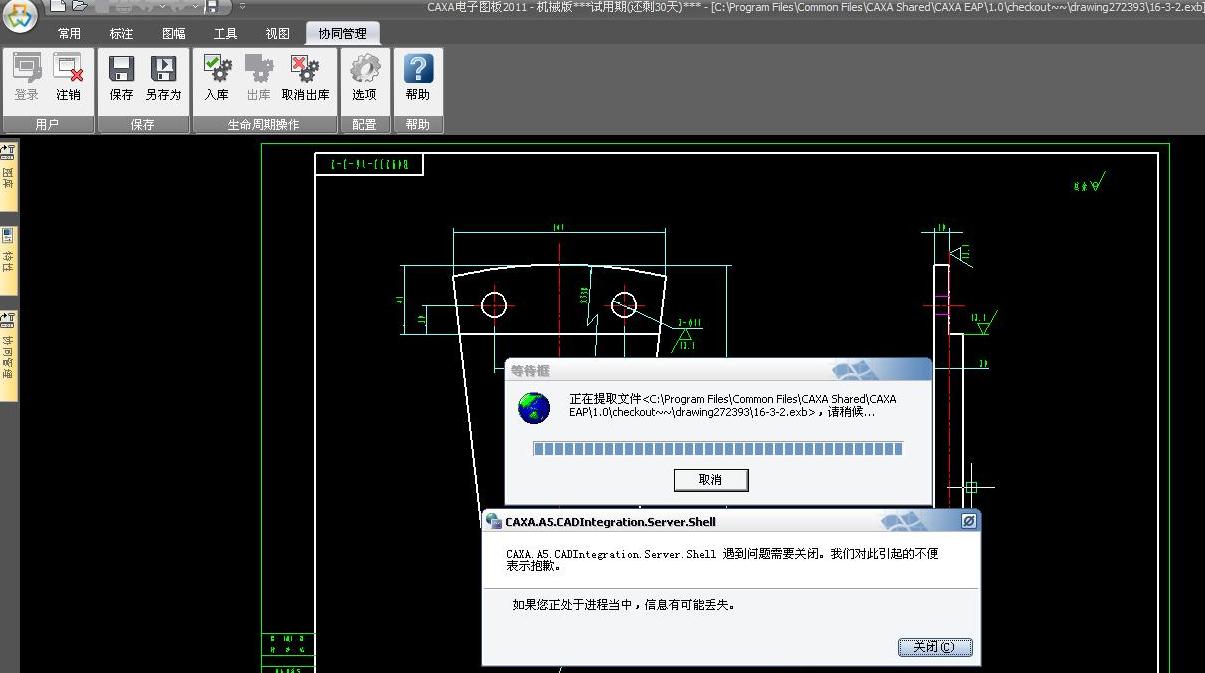Image resolution: width=1205 pixels, height=673 pixels.
Task: Click the greyed 出库 checkout button
Action: point(259,78)
